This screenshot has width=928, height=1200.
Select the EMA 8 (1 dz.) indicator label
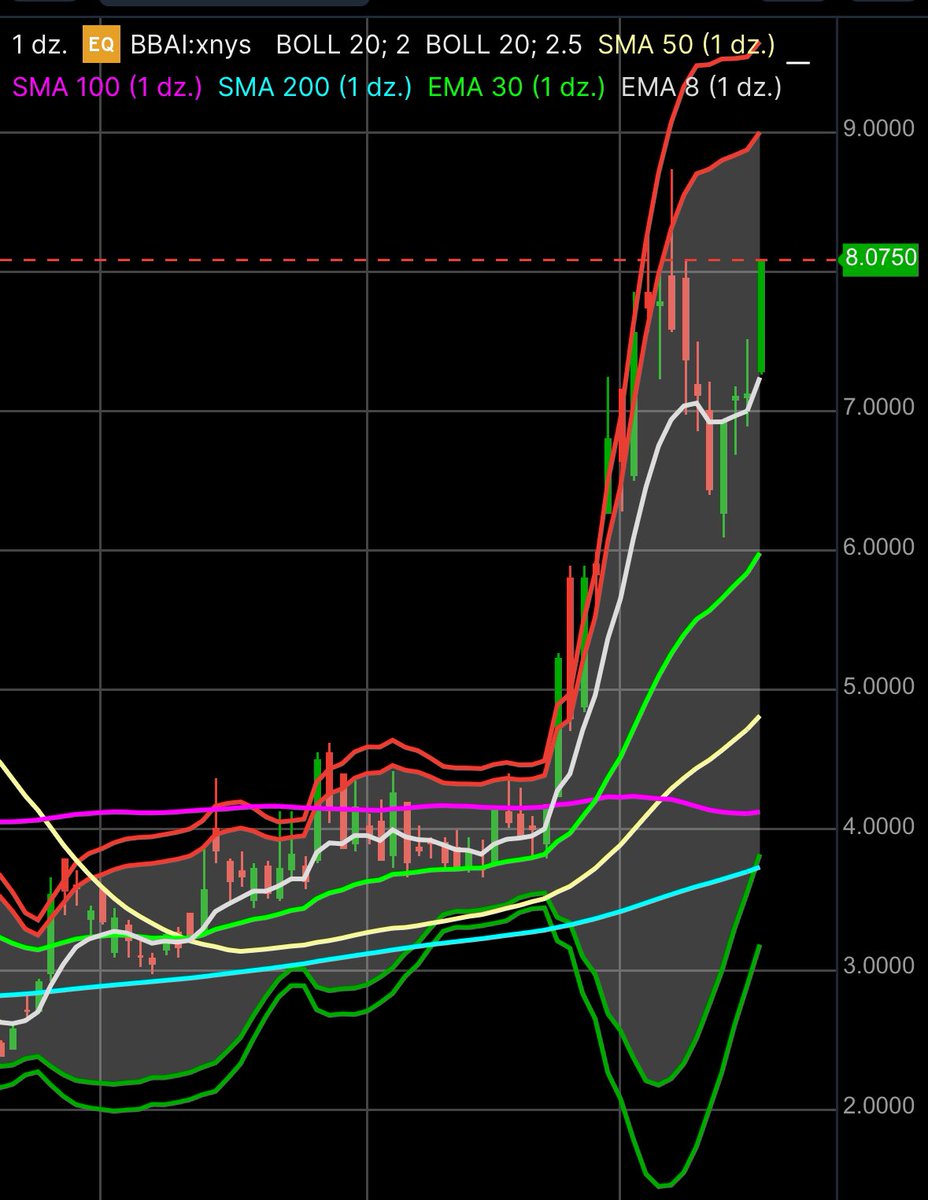701,87
